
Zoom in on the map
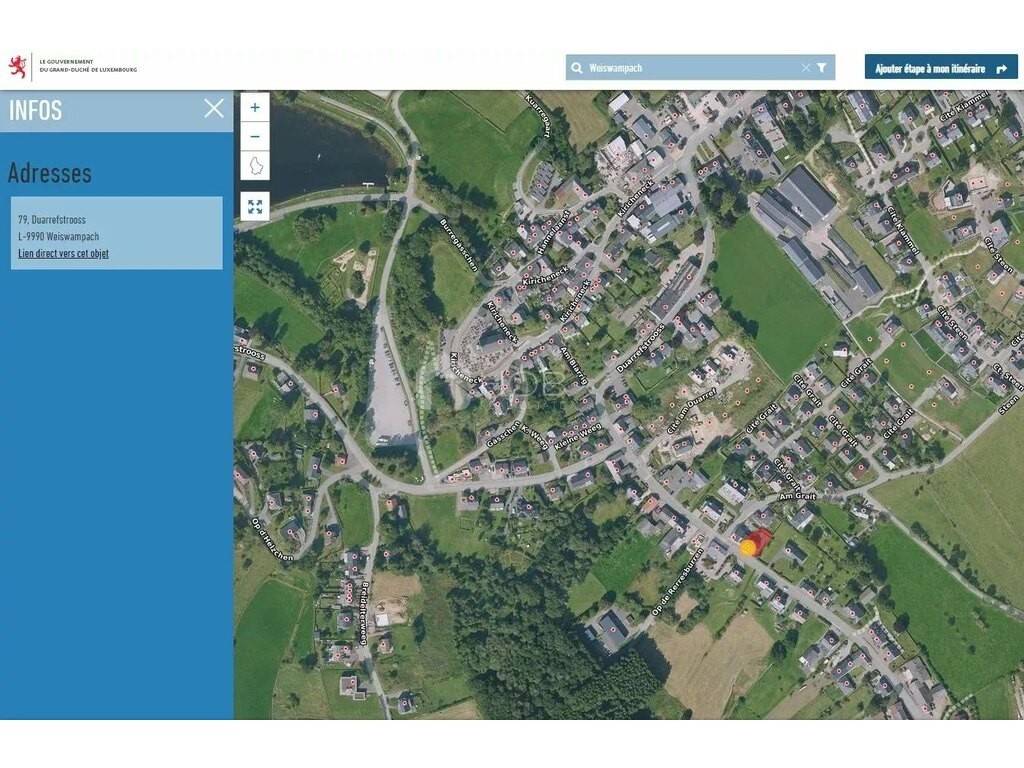coord(255,107)
